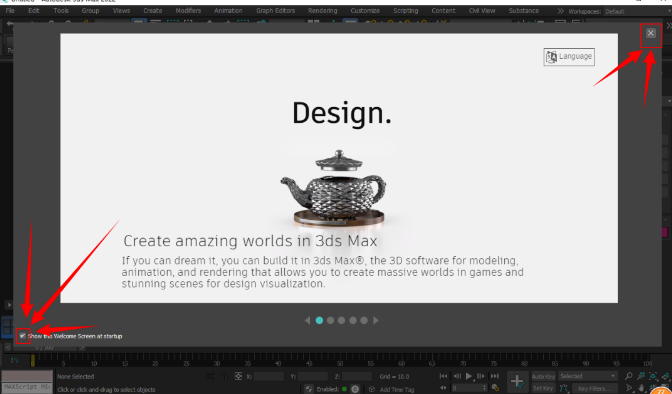Viewport: 672px width, 394px height.
Task: Click the green Enabled indicator
Action: 344,389
